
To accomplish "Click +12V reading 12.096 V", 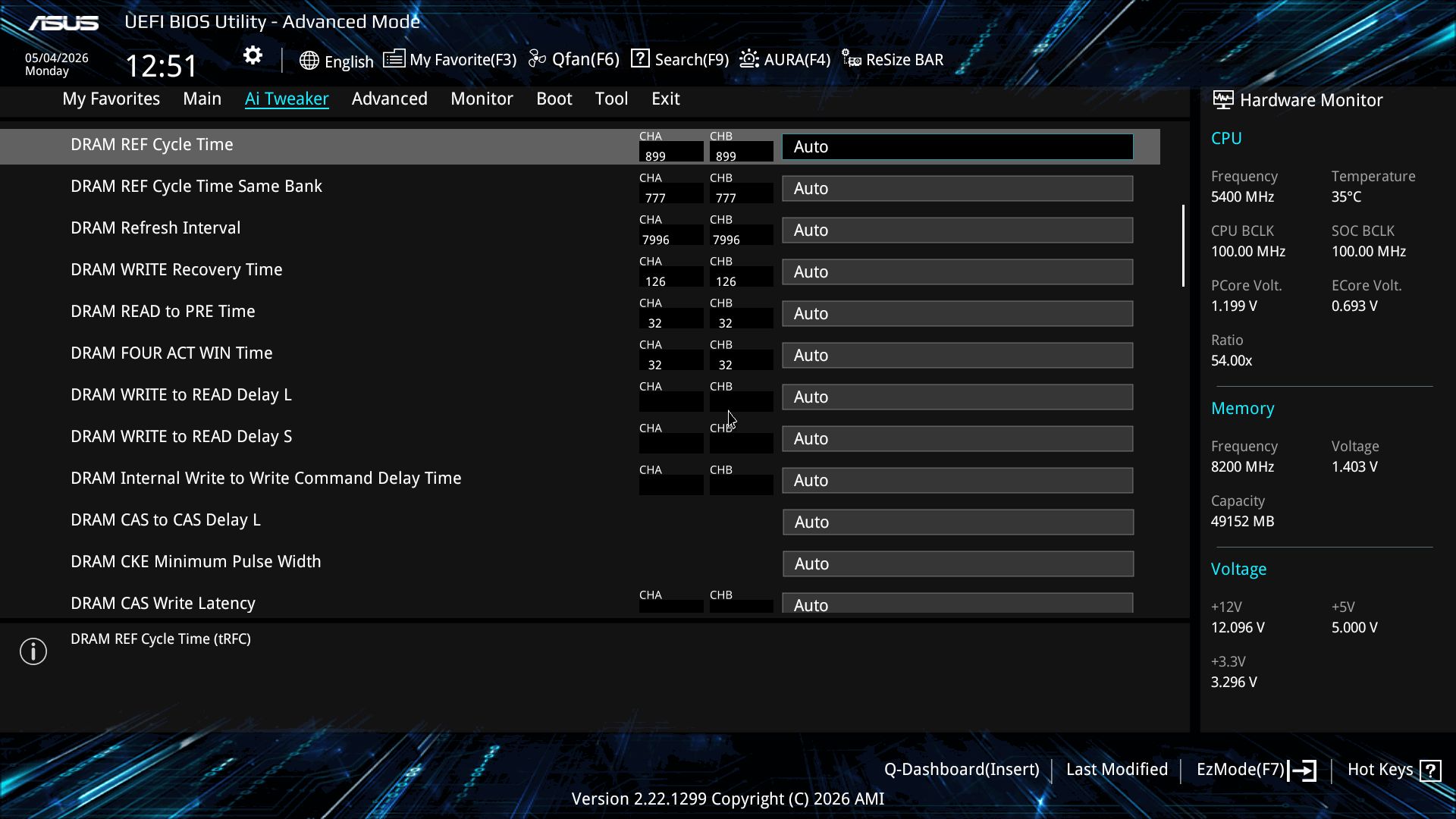I will point(1238,628).
